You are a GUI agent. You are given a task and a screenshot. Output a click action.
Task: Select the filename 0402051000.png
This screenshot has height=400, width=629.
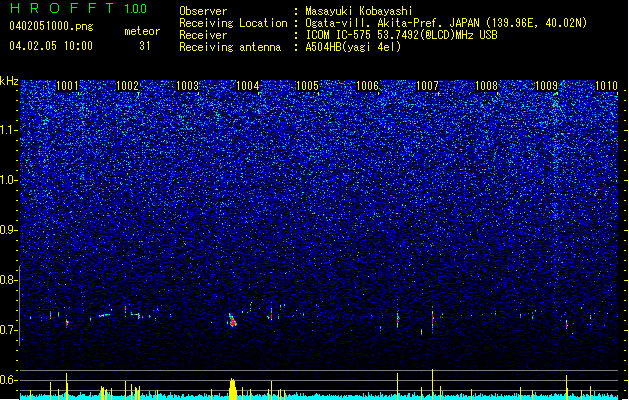51,27
